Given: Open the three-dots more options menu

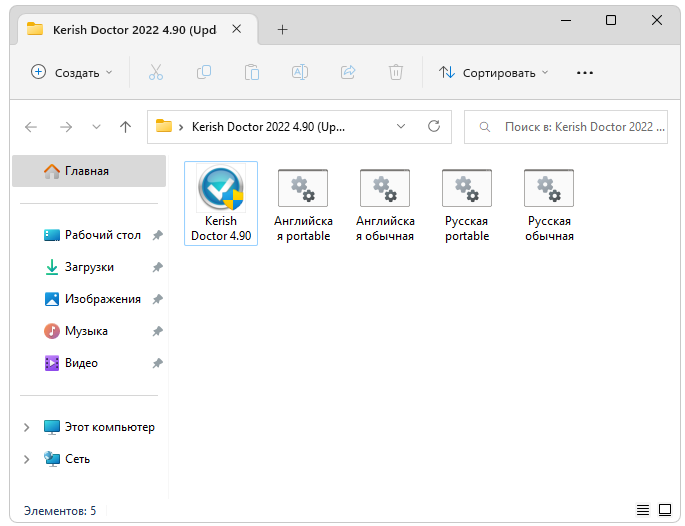Looking at the screenshot, I should pos(585,72).
